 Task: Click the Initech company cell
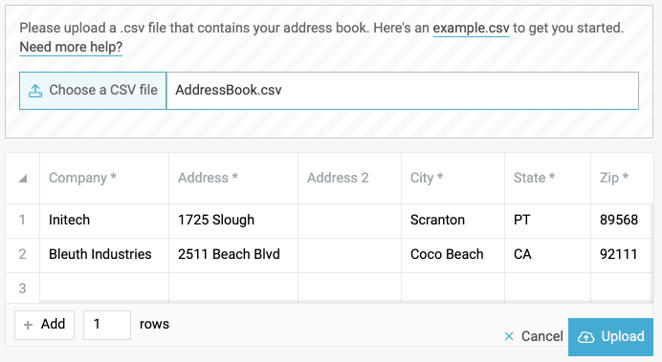(x=104, y=220)
